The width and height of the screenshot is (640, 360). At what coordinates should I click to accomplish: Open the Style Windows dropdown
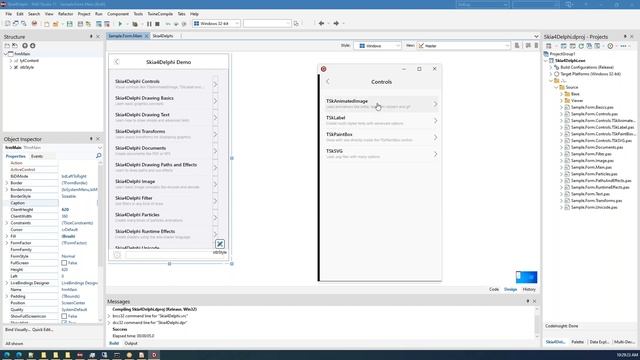coord(398,46)
